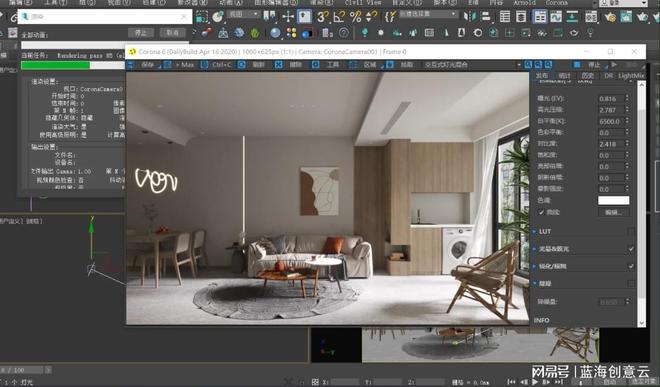The width and height of the screenshot is (660, 387).
Task: Click the curve editor icon in main toolbar
Action: pyautogui.click(x=556, y=16)
